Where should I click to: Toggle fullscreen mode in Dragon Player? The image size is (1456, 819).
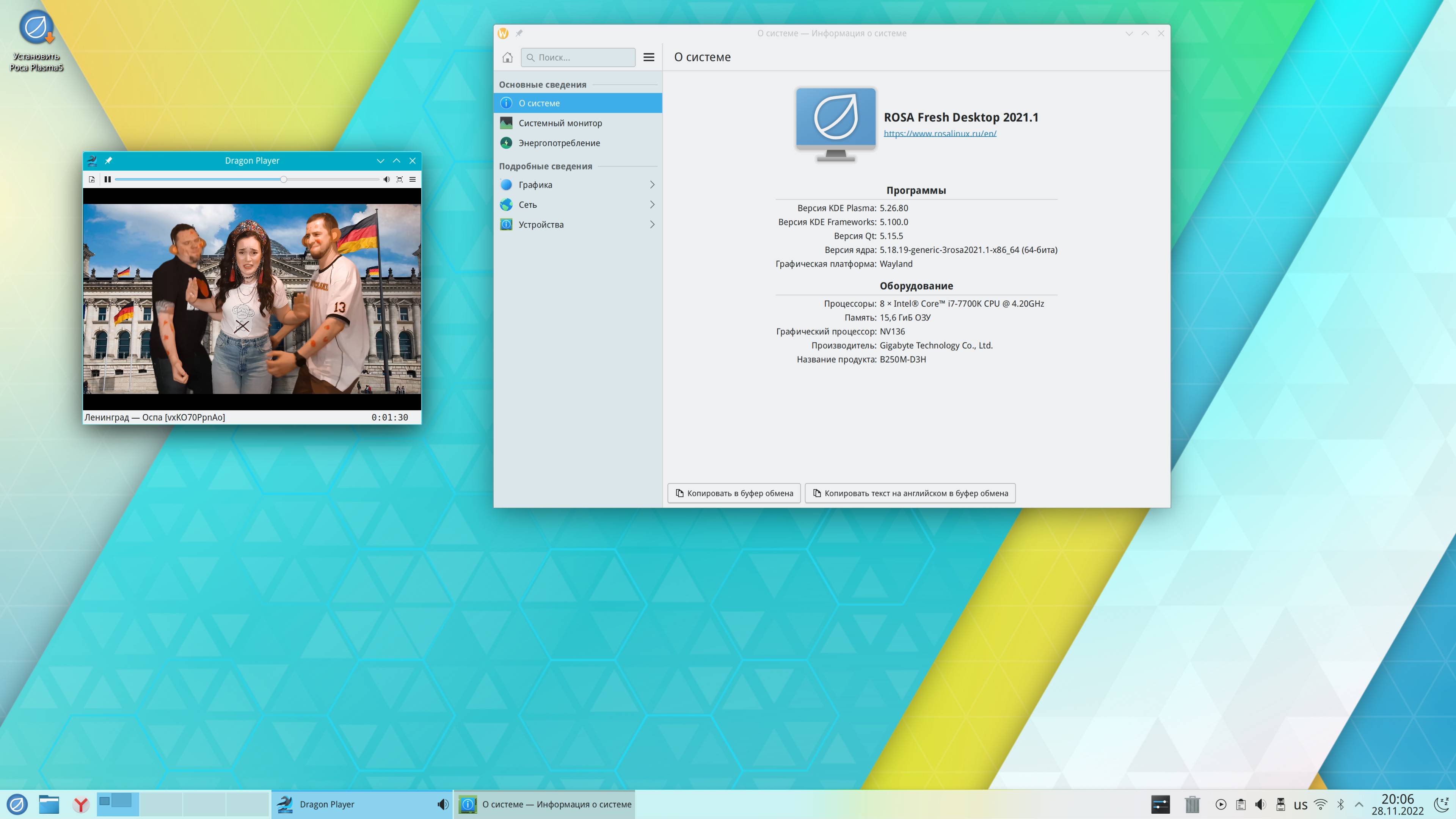tap(400, 179)
